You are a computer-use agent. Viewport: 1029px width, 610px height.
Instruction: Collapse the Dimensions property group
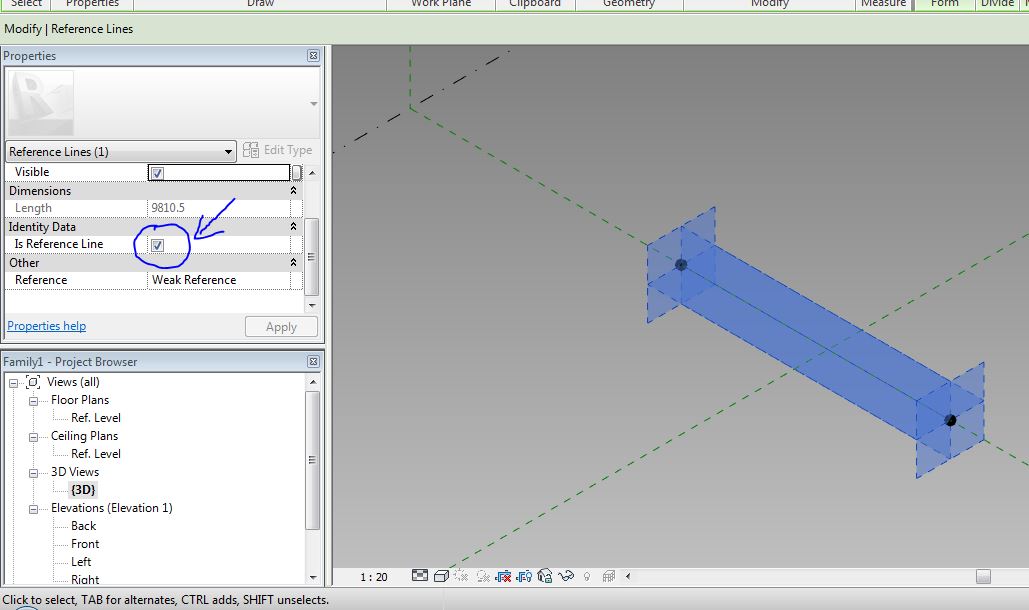(x=293, y=190)
